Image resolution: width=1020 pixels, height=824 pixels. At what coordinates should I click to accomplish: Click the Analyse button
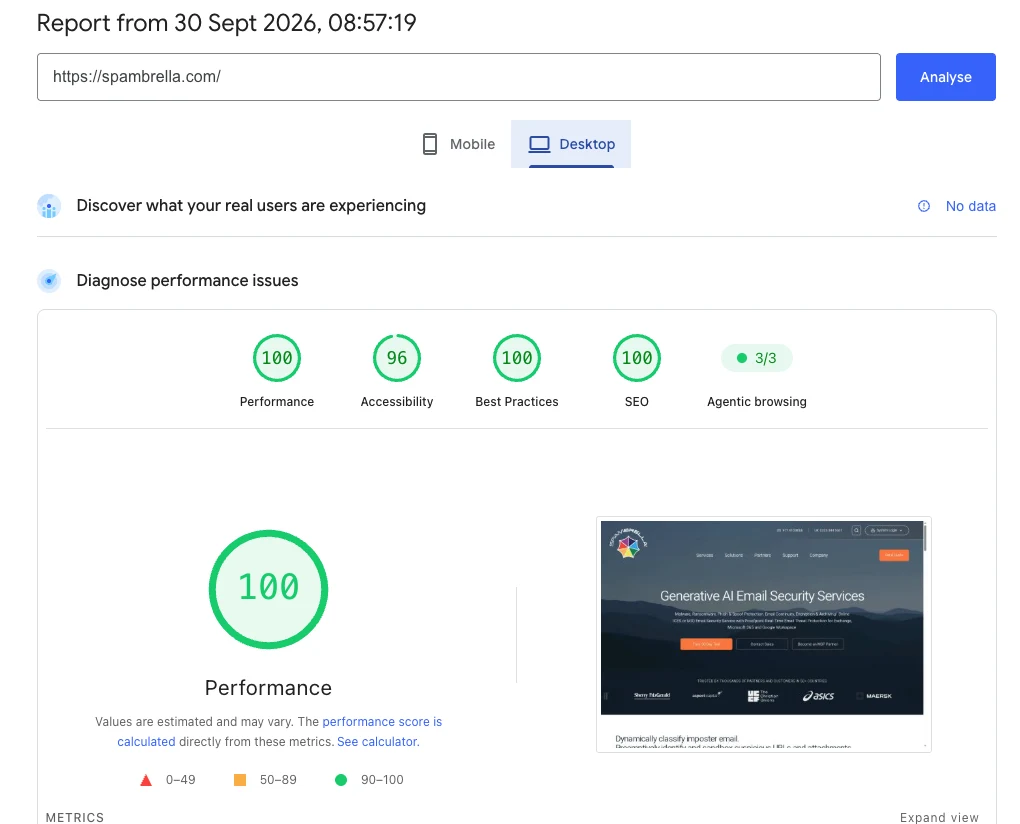[x=945, y=77]
